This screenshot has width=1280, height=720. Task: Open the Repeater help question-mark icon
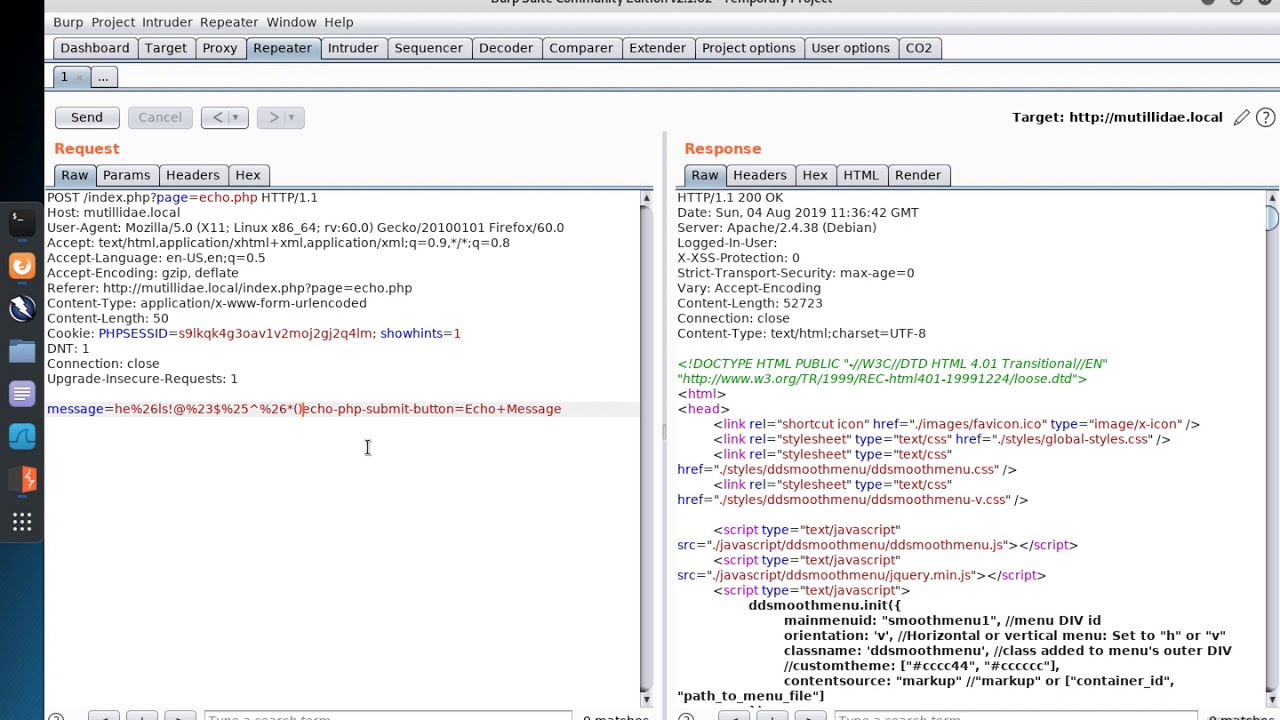click(x=1265, y=118)
